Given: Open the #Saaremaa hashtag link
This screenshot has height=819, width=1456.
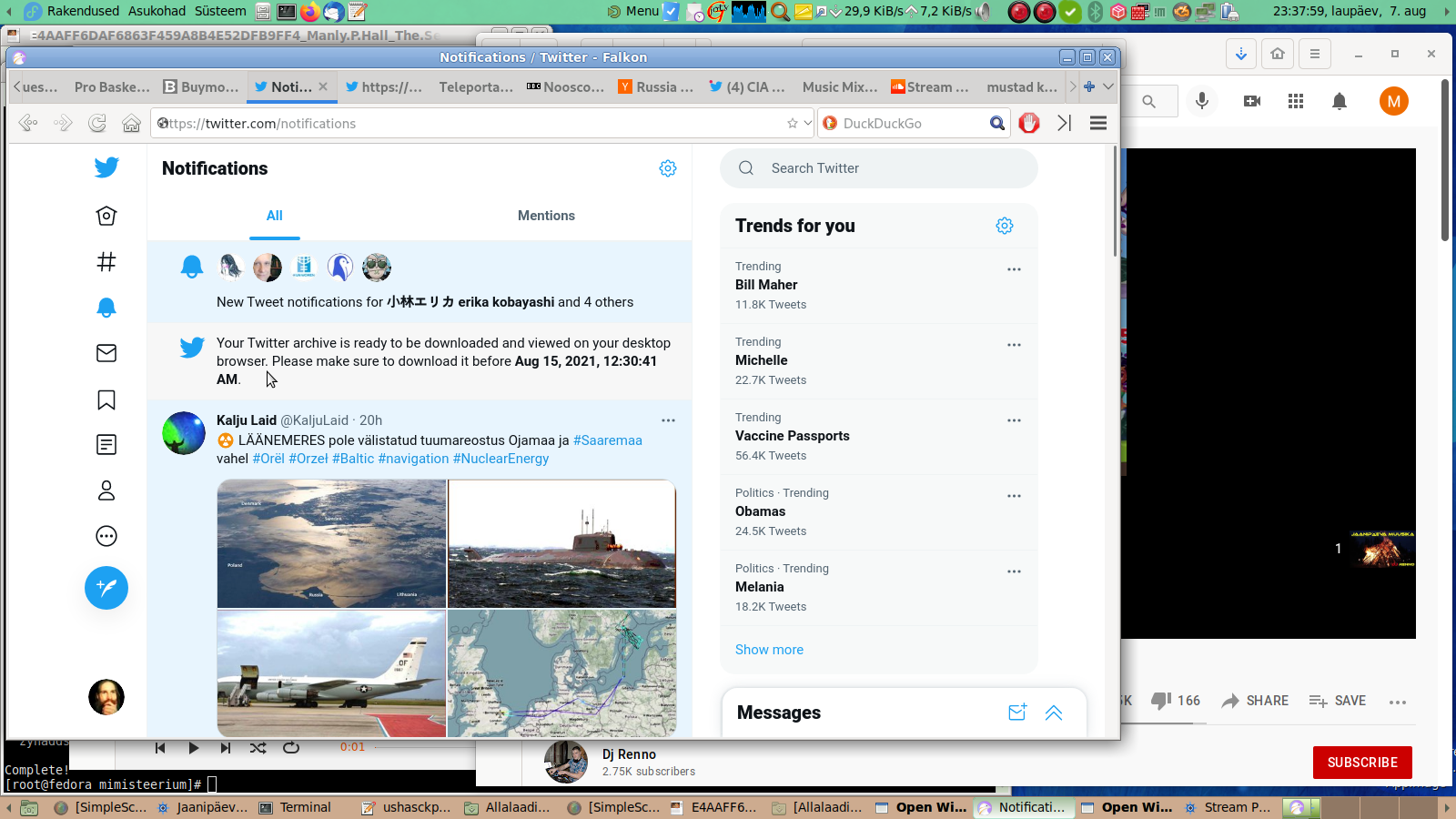Looking at the screenshot, I should click(x=608, y=440).
